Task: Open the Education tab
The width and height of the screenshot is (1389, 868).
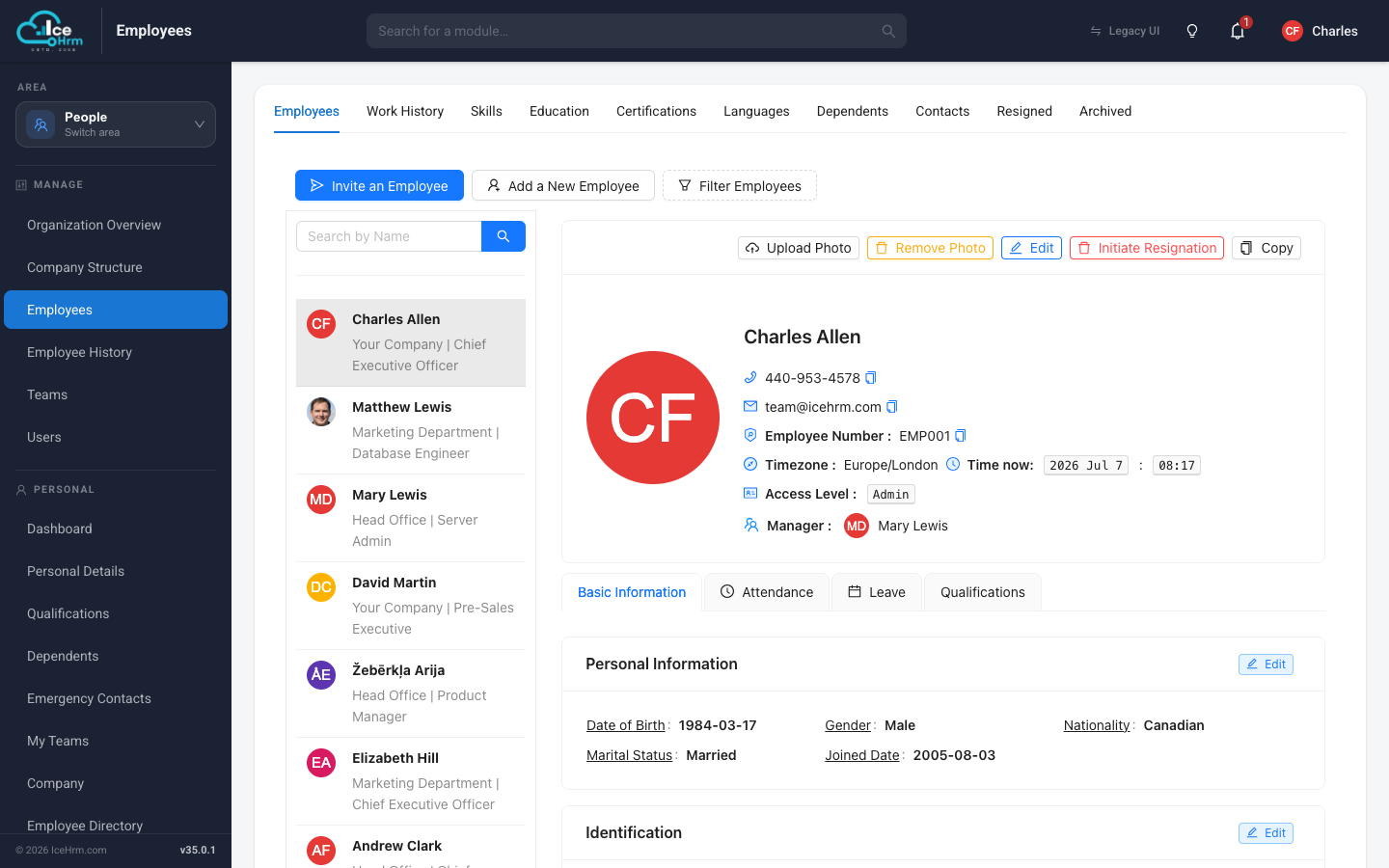Action: point(559,111)
